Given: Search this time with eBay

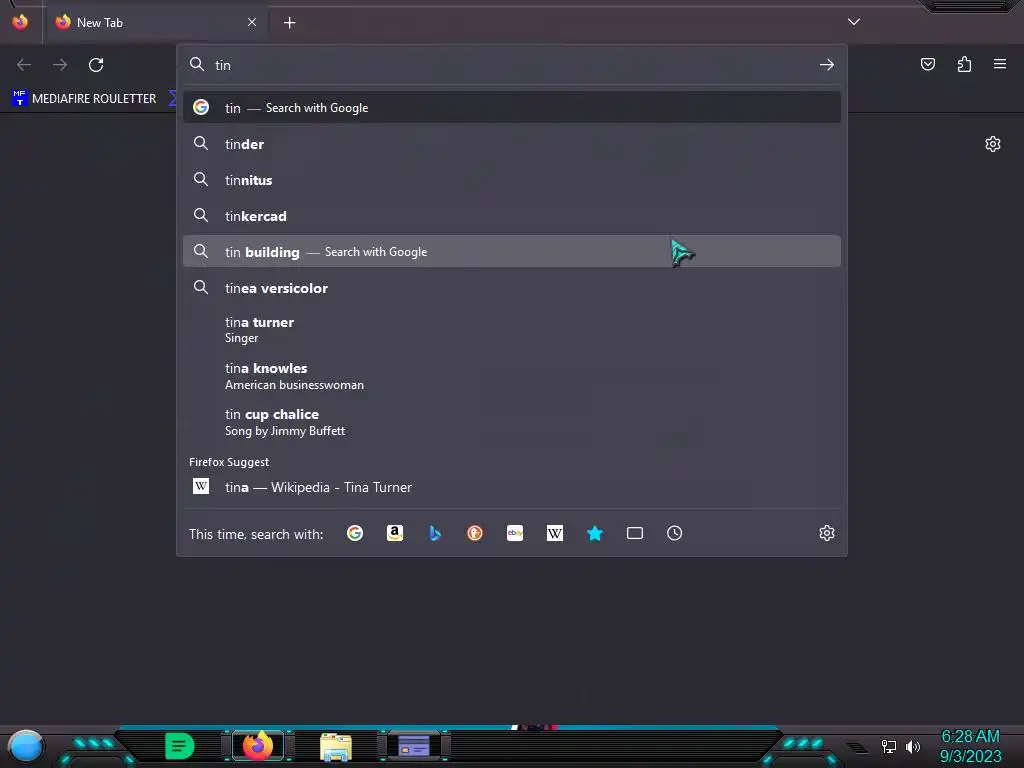Looking at the screenshot, I should coord(515,534).
